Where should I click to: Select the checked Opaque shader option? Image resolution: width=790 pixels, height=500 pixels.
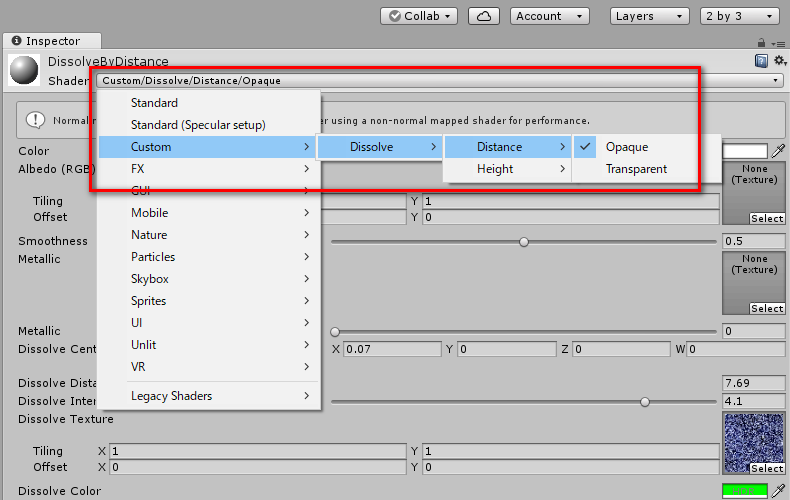(646, 147)
